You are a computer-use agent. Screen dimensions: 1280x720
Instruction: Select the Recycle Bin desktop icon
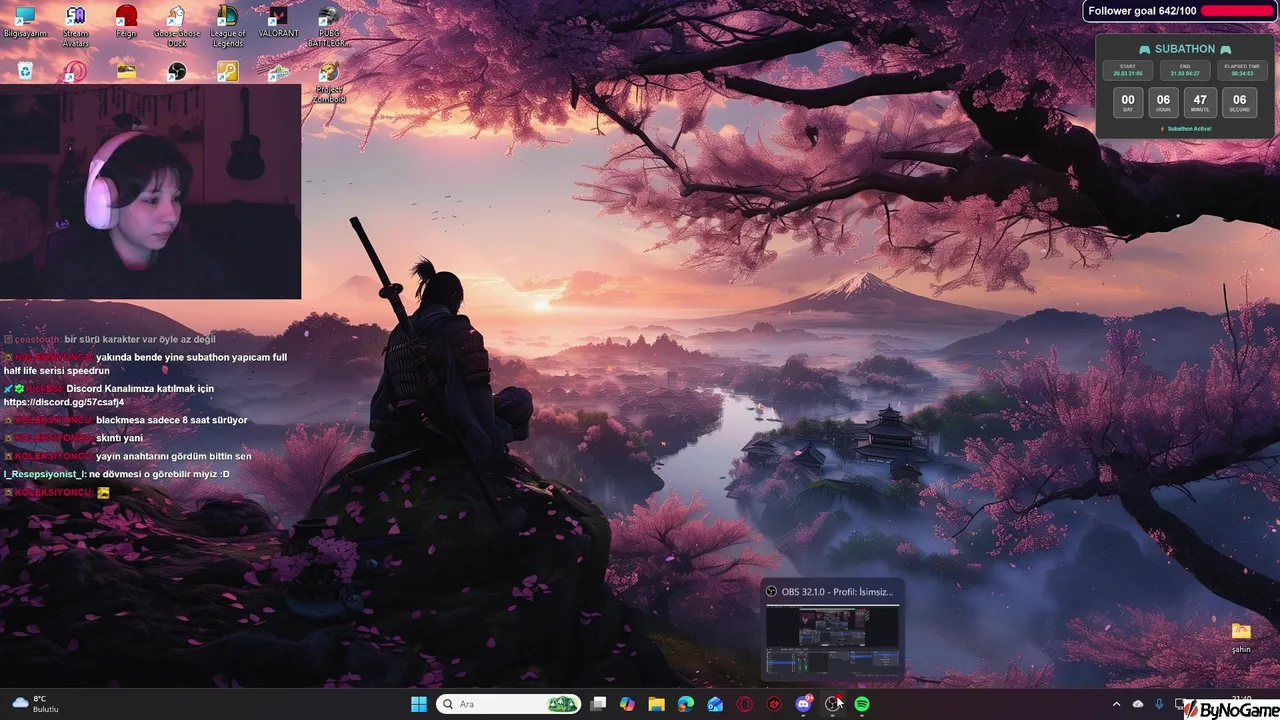(25, 71)
